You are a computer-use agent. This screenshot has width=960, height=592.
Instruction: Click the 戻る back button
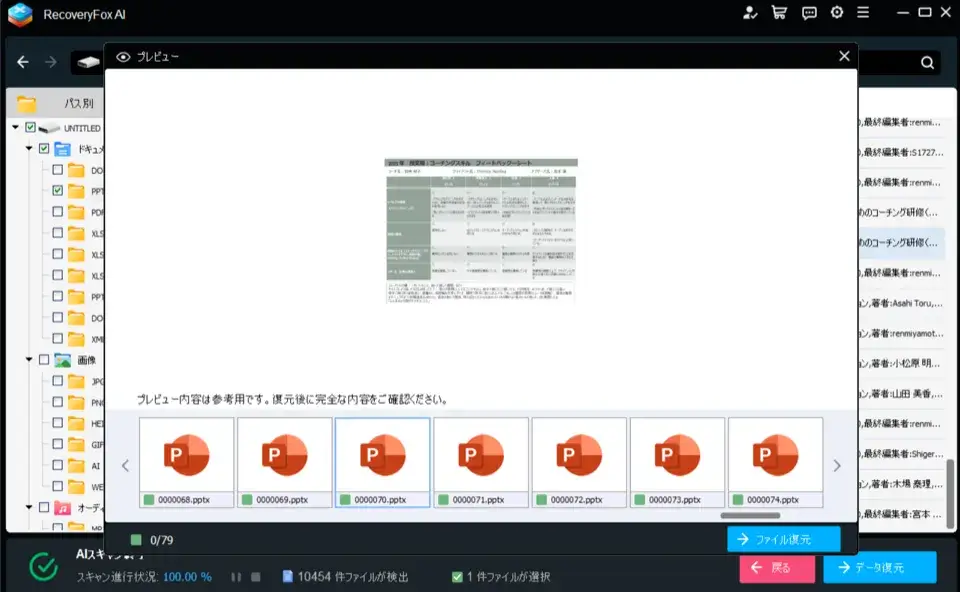(777, 568)
